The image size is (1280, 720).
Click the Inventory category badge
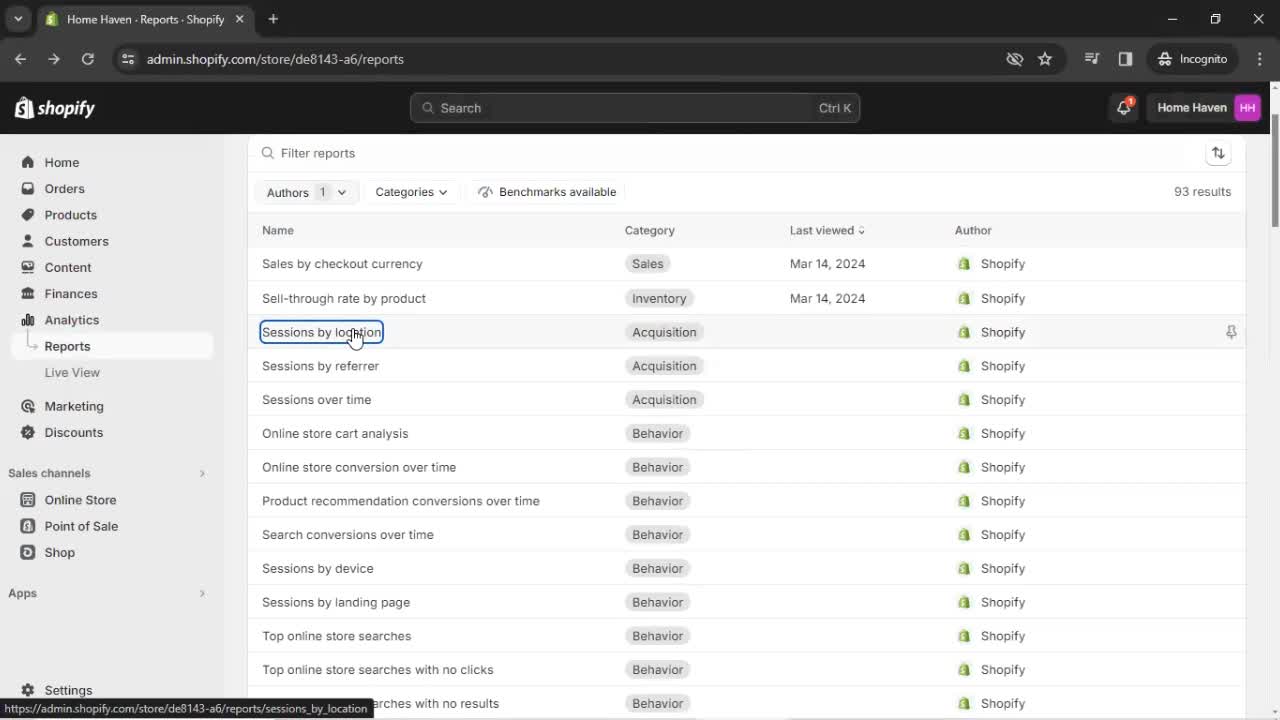(659, 298)
